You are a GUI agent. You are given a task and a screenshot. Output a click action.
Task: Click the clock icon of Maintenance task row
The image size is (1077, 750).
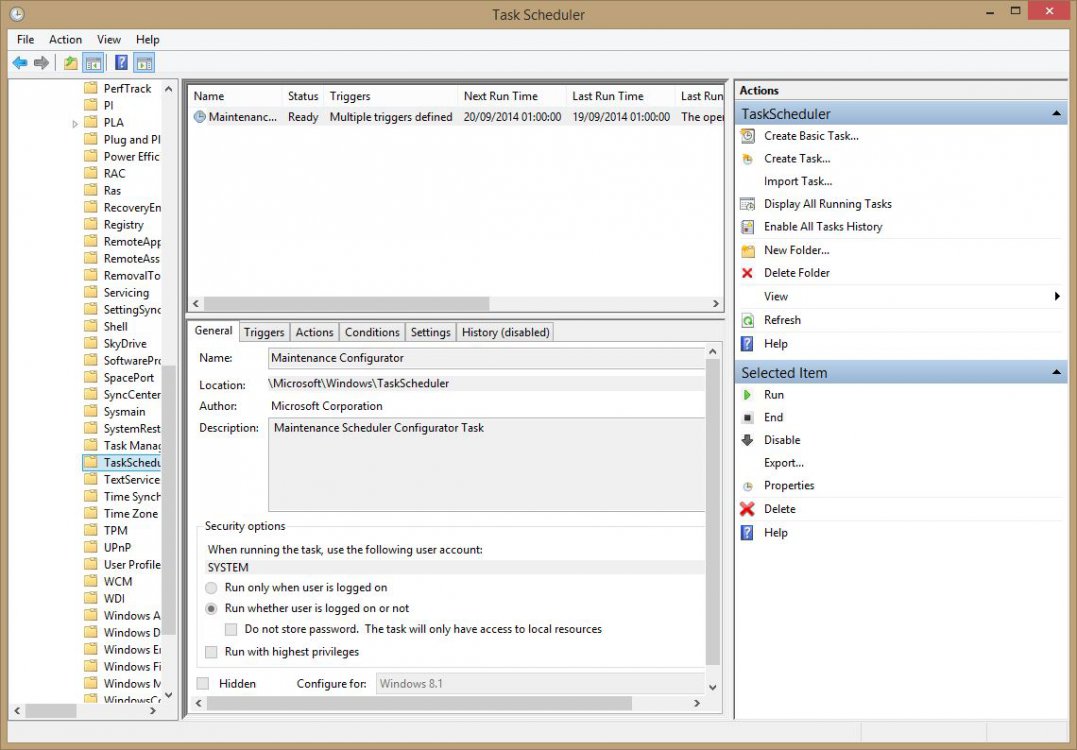[x=199, y=117]
